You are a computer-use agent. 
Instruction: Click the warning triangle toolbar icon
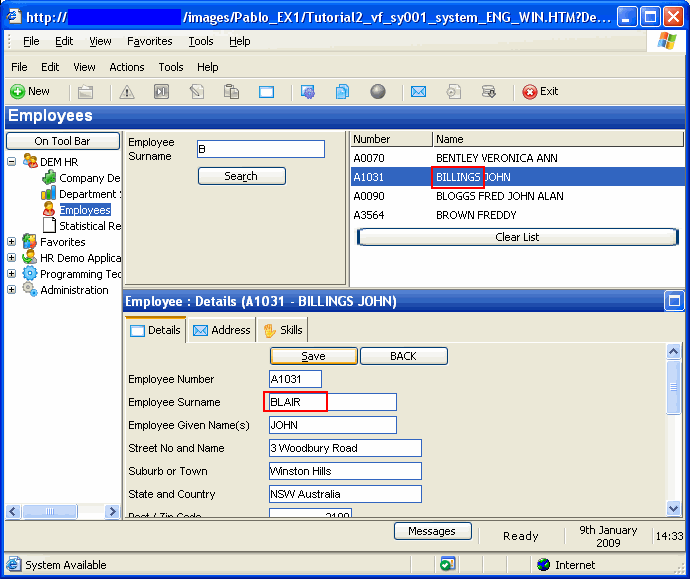point(127,92)
